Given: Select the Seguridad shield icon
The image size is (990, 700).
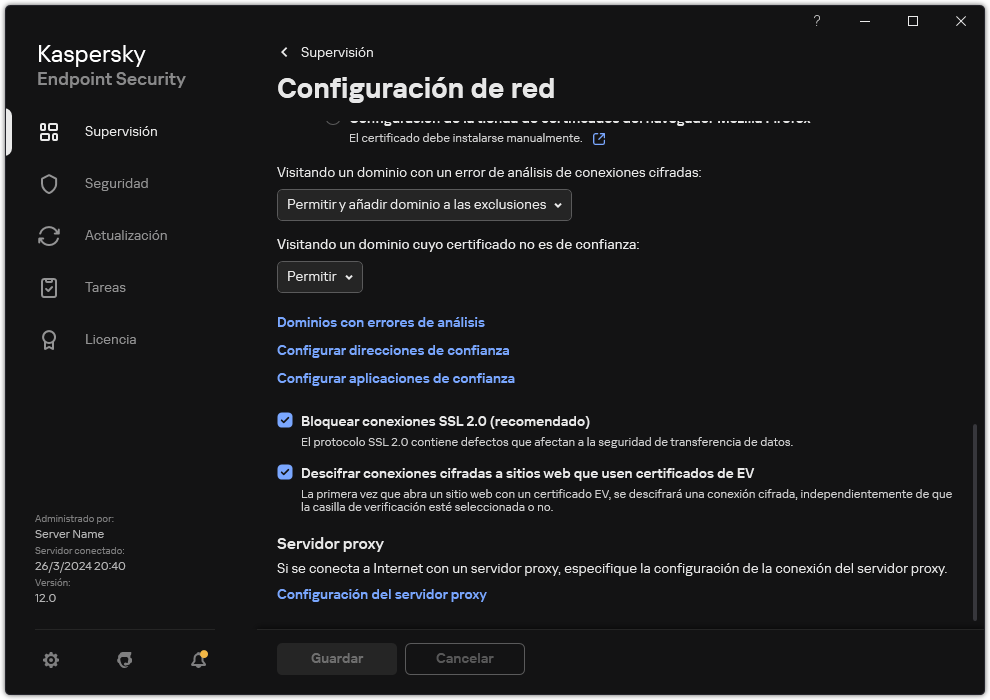Looking at the screenshot, I should click(x=49, y=183).
